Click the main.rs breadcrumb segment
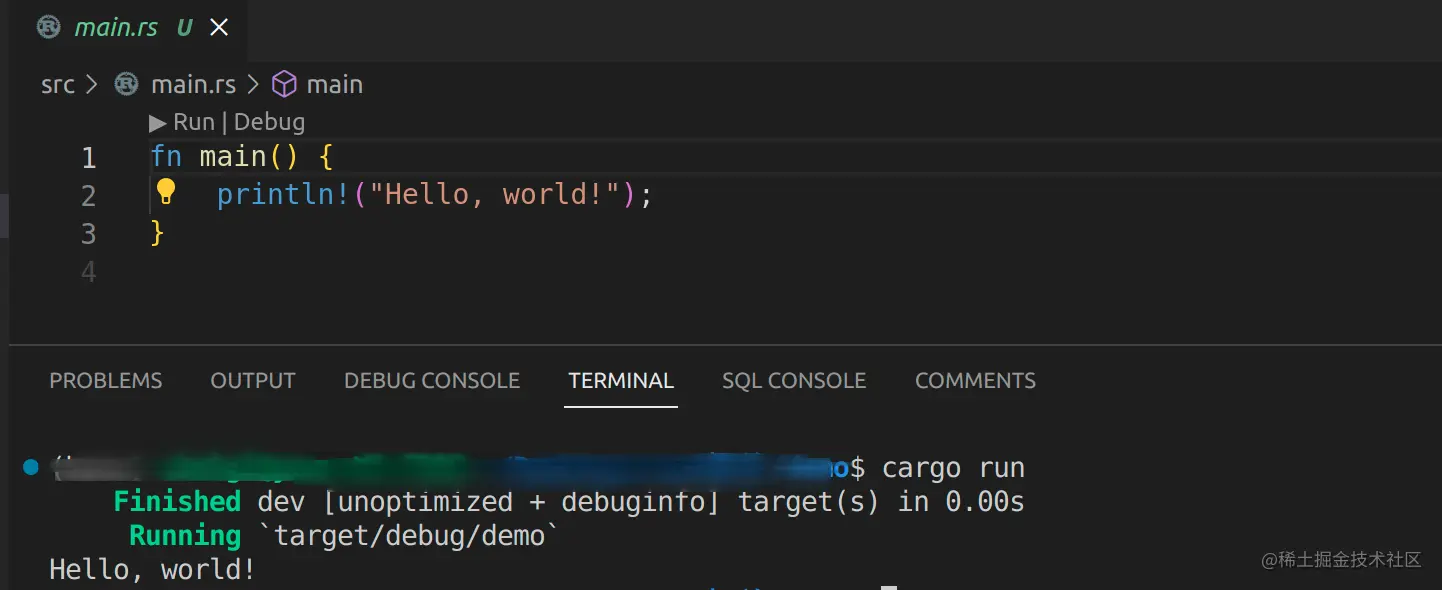 pyautogui.click(x=193, y=85)
